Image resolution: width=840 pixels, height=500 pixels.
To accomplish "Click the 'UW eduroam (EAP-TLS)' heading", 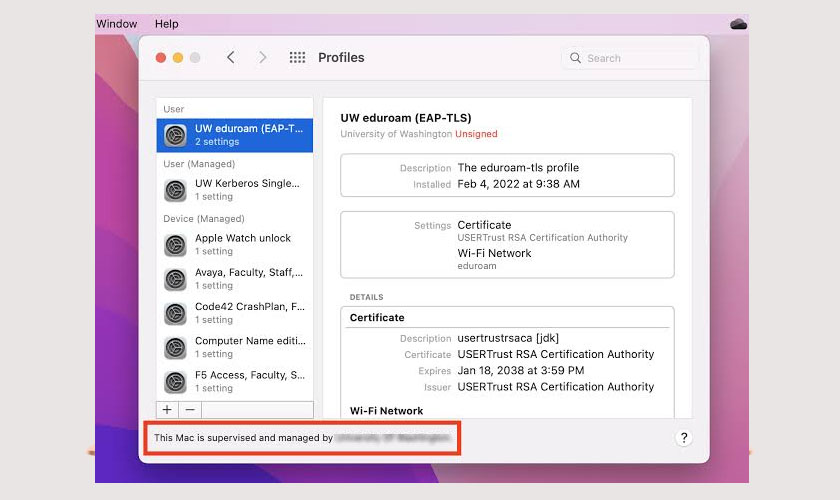I will pos(406,118).
